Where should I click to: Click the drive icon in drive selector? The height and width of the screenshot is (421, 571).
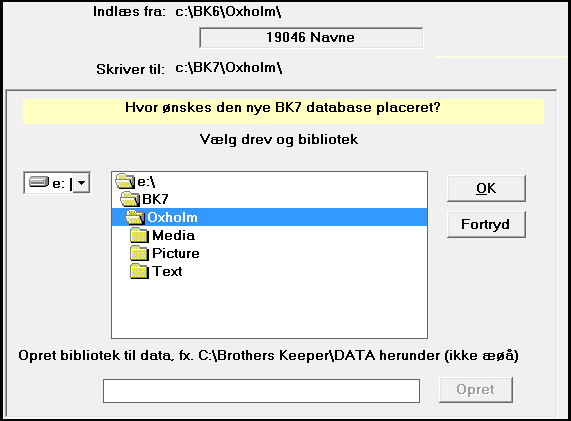[39, 182]
